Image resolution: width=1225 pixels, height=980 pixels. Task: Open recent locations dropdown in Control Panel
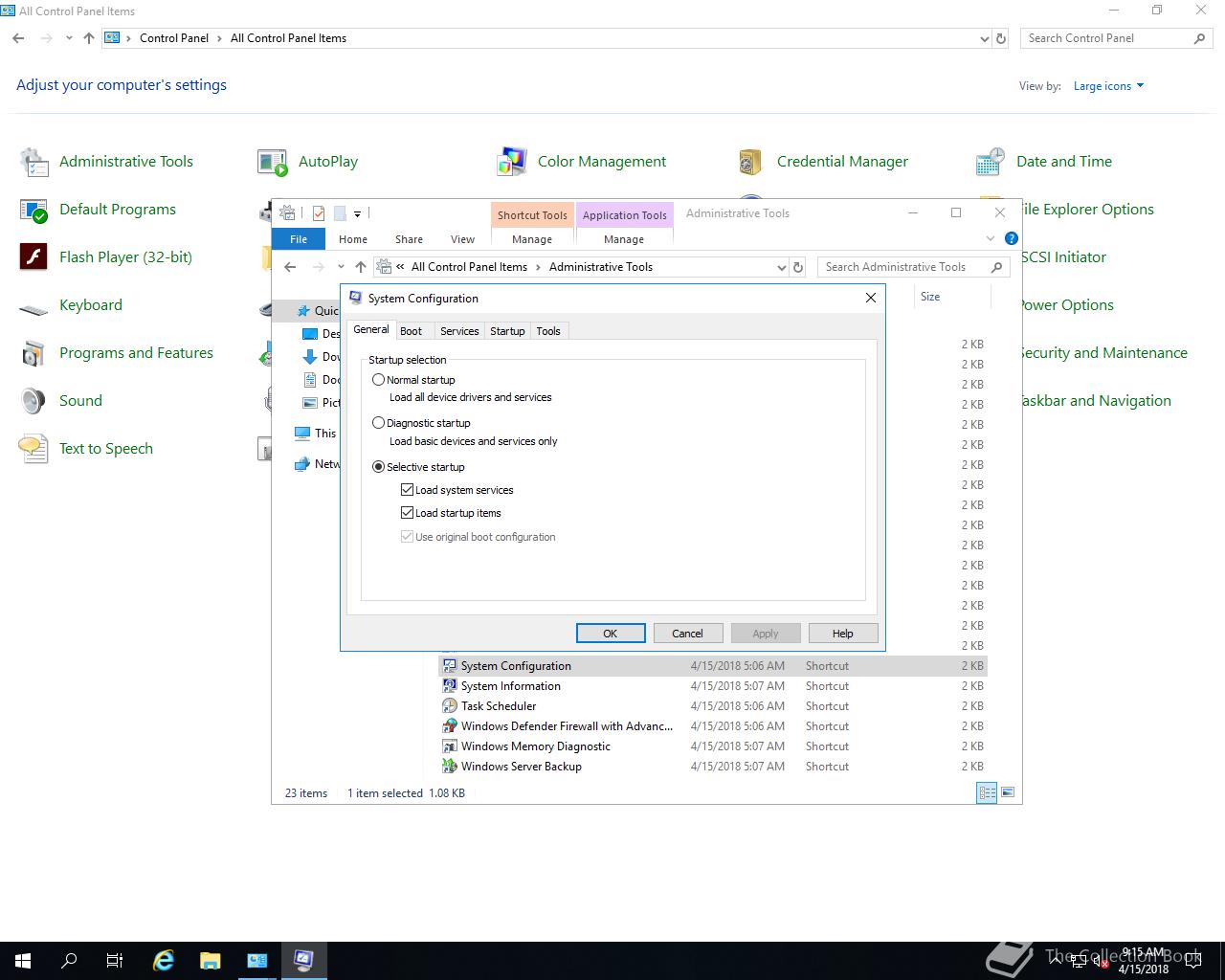(69, 38)
